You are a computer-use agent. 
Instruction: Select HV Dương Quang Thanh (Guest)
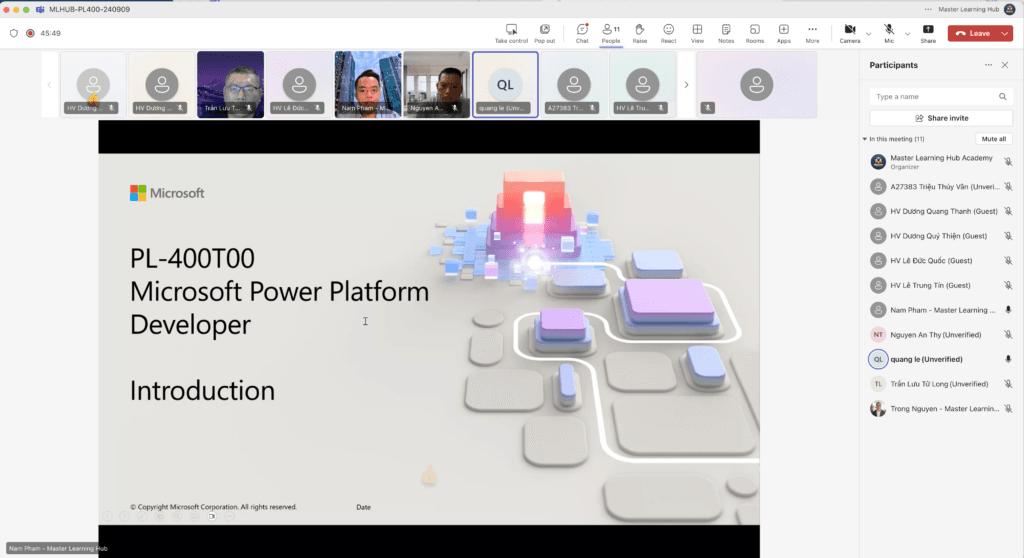click(941, 212)
